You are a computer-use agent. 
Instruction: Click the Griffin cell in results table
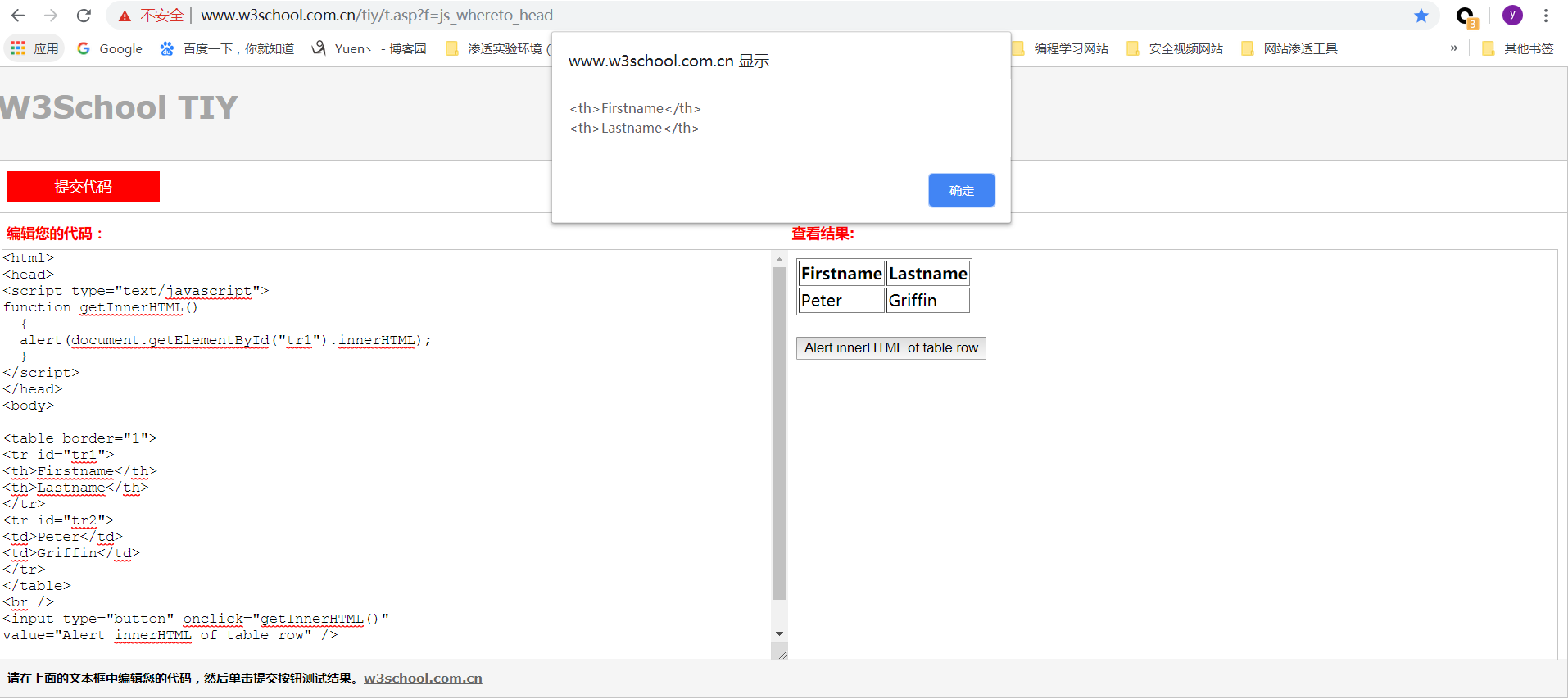pos(928,301)
